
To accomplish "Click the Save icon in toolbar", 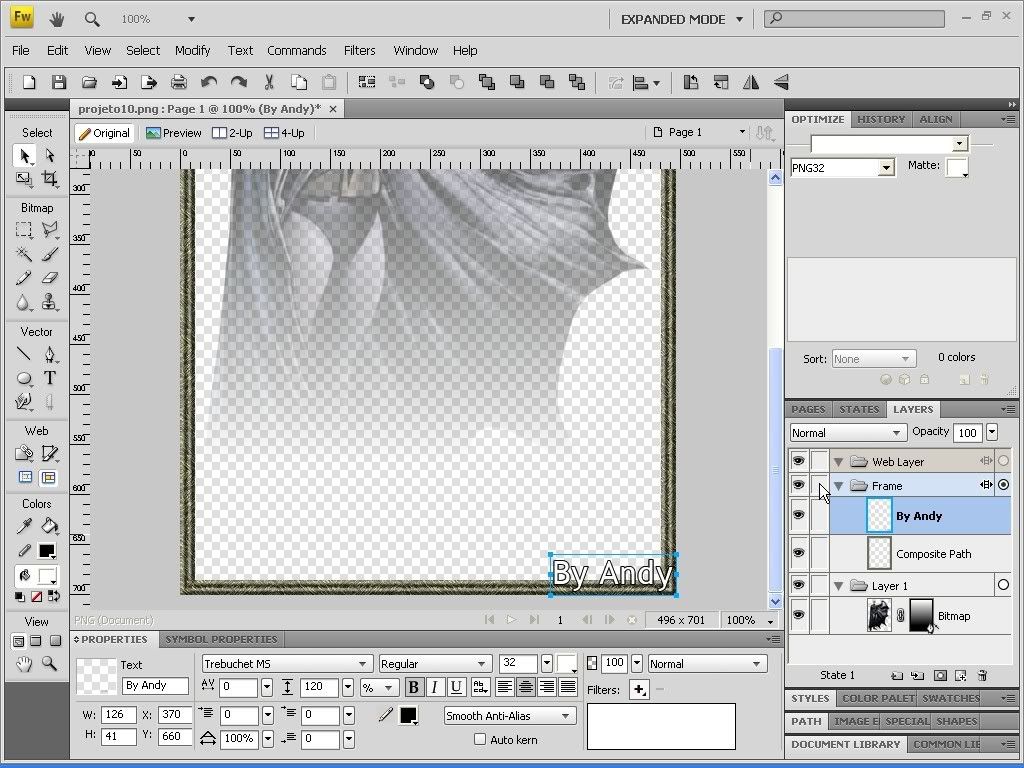I will pyautogui.click(x=59, y=82).
